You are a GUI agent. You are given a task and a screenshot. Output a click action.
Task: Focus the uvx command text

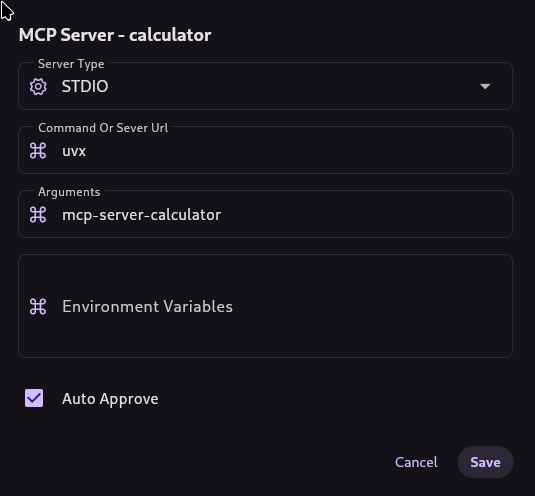pos(74,151)
